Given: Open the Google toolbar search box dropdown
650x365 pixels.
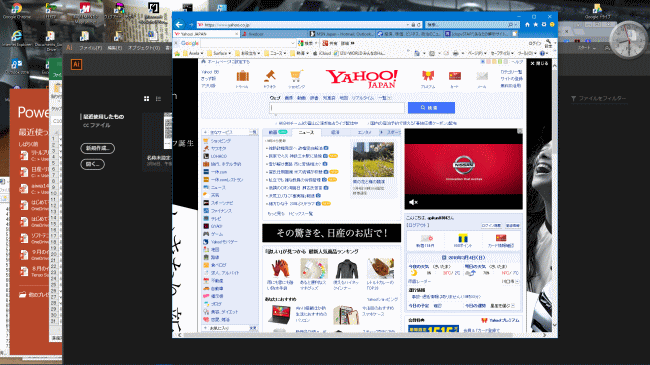Looking at the screenshot, I should pyautogui.click(x=293, y=43).
